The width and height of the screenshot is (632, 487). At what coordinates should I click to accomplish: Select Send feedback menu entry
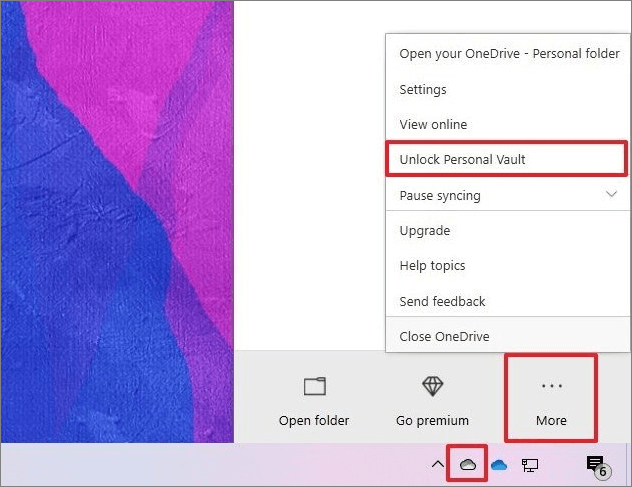pos(509,301)
